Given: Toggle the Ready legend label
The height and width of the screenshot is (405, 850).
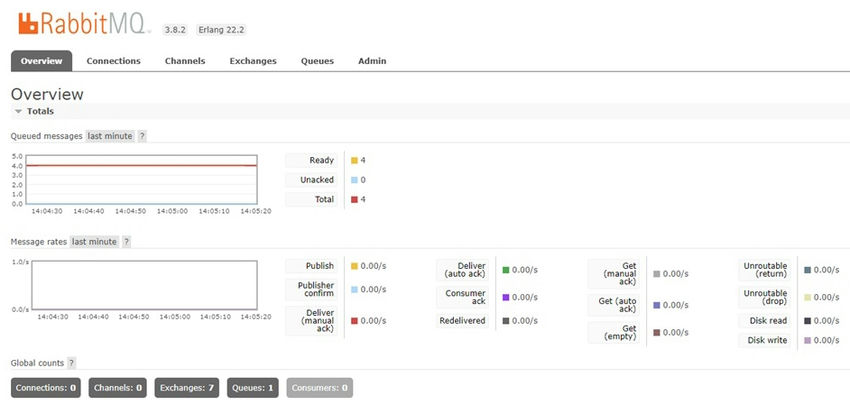Looking at the screenshot, I should click(x=311, y=160).
